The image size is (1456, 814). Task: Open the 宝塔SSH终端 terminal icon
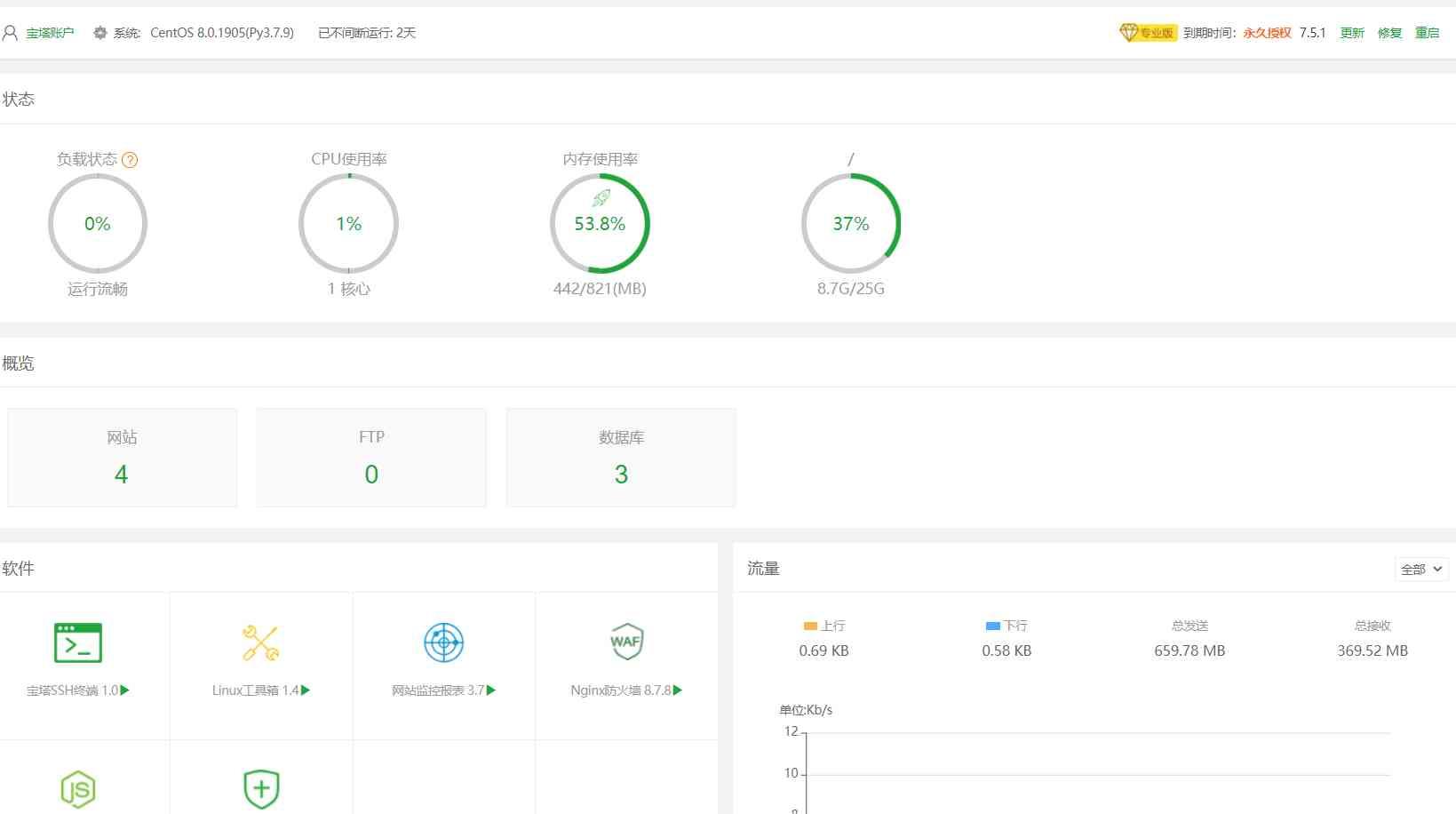pos(78,642)
